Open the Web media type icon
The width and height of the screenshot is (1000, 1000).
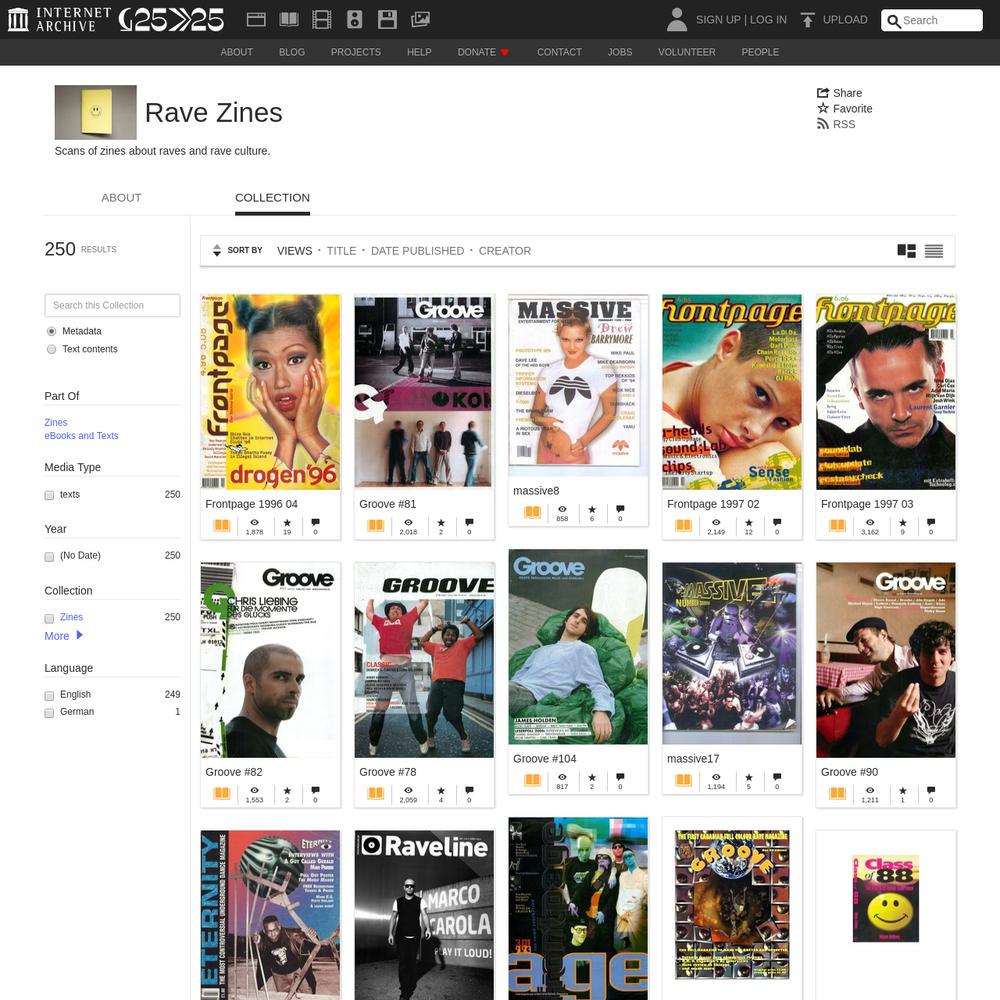[x=256, y=20]
